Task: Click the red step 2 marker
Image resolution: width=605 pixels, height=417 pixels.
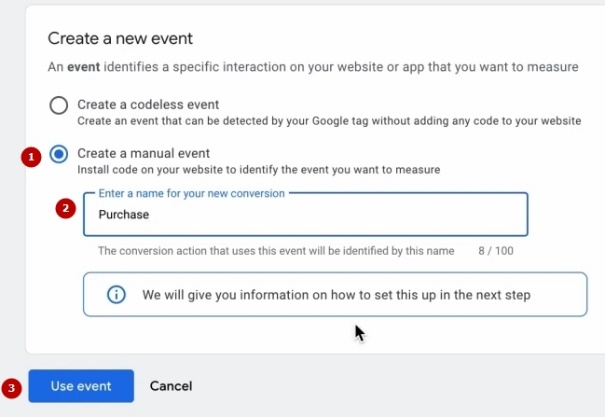Action: click(66, 209)
